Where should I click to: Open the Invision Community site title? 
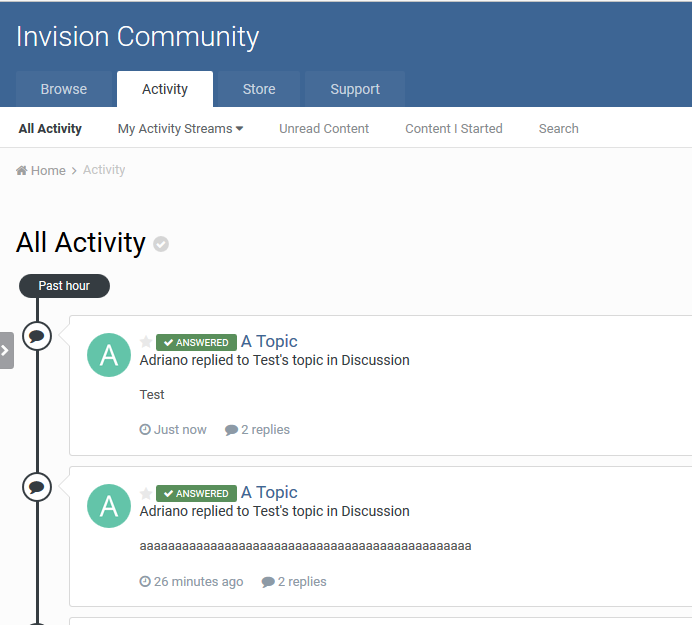pyautogui.click(x=138, y=37)
